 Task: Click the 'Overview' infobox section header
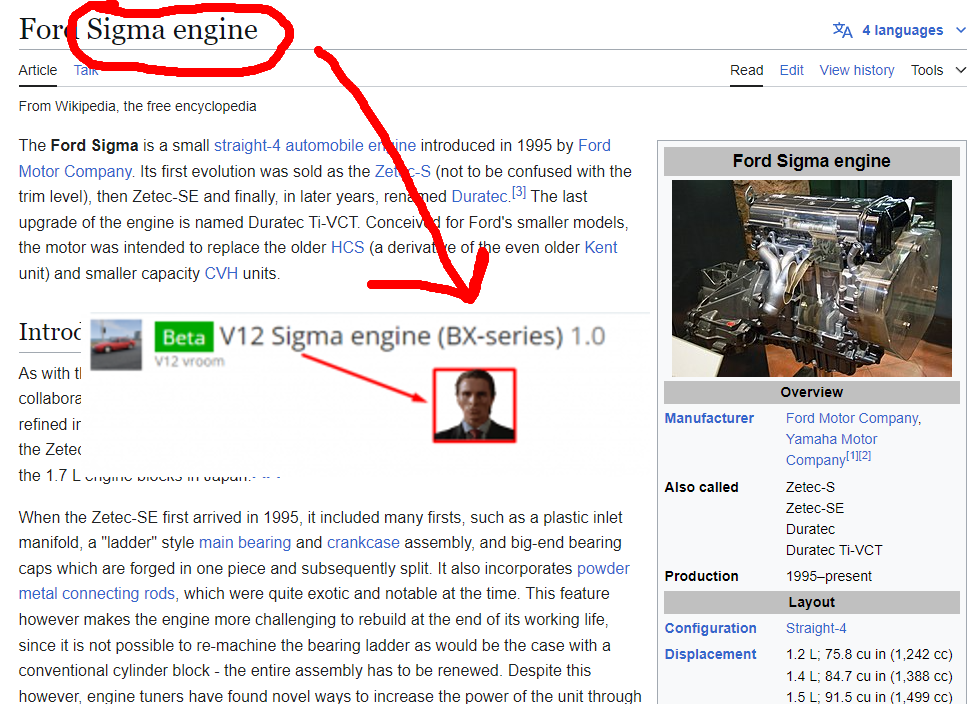pos(811,392)
